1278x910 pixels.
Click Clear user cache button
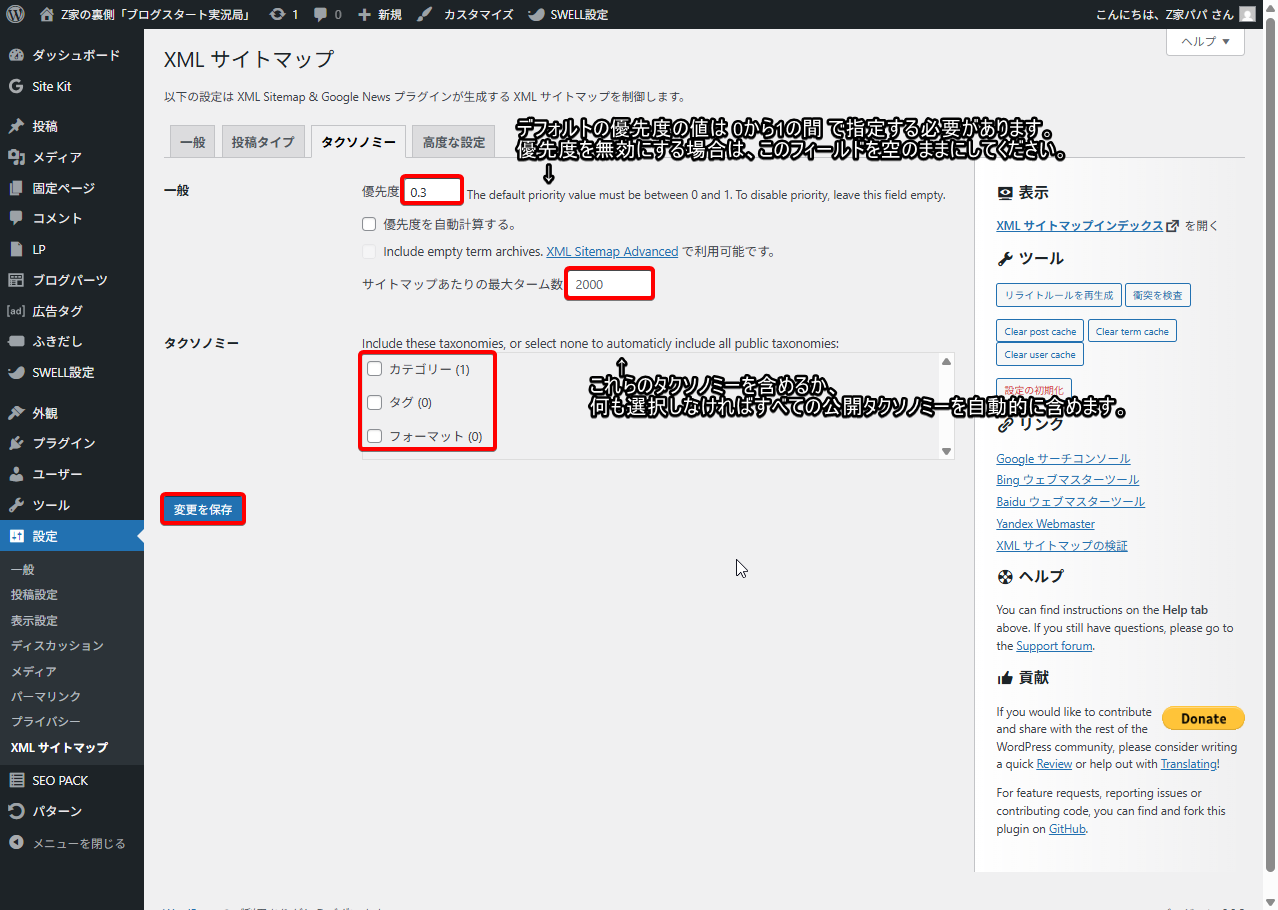tap(1040, 354)
